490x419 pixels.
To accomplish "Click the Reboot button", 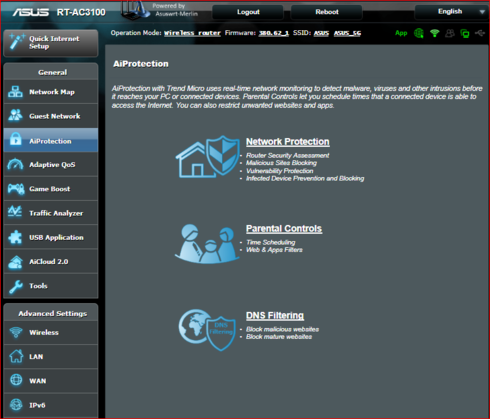I will tap(327, 12).
